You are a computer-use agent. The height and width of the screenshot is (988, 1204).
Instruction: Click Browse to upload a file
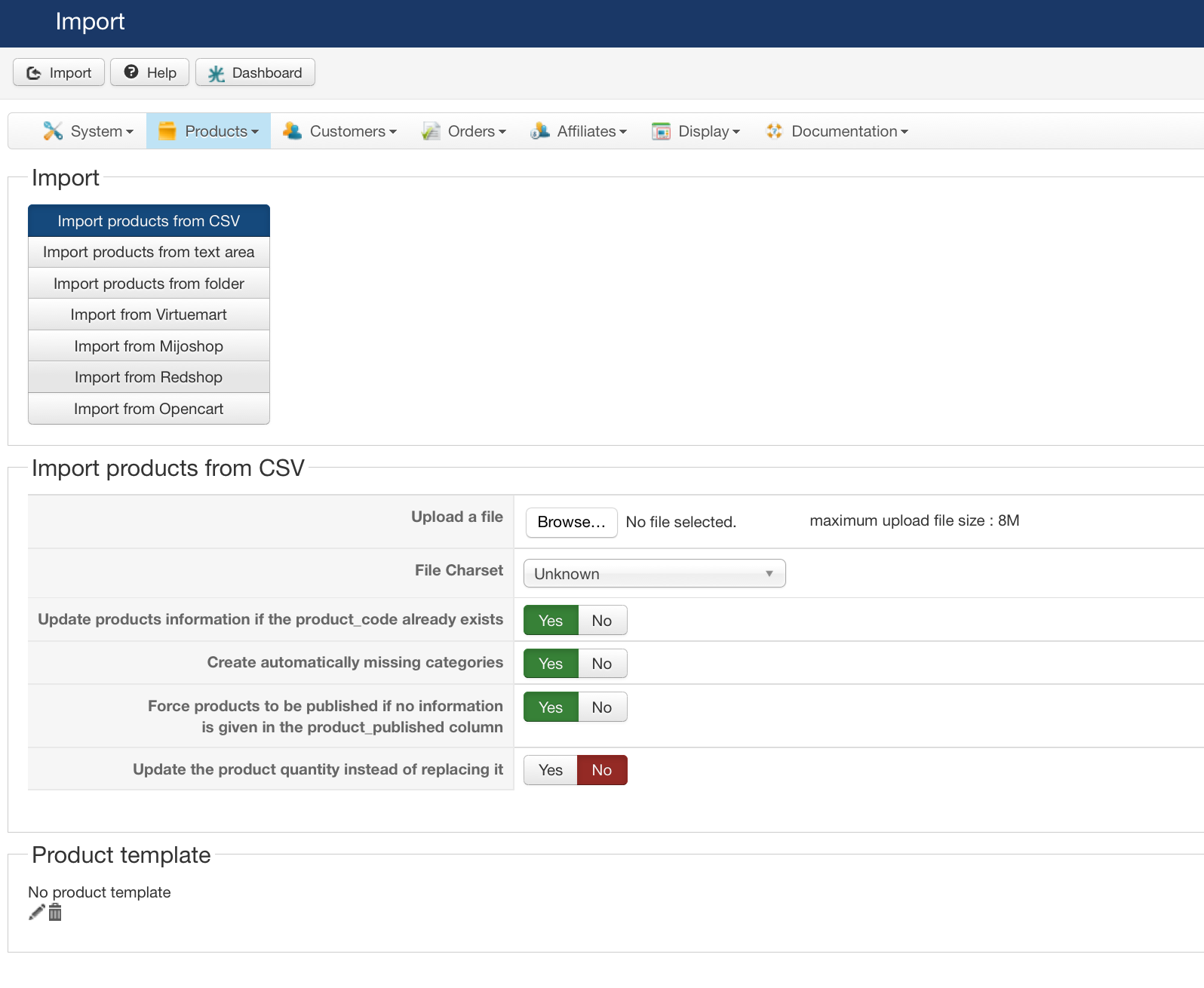(571, 522)
